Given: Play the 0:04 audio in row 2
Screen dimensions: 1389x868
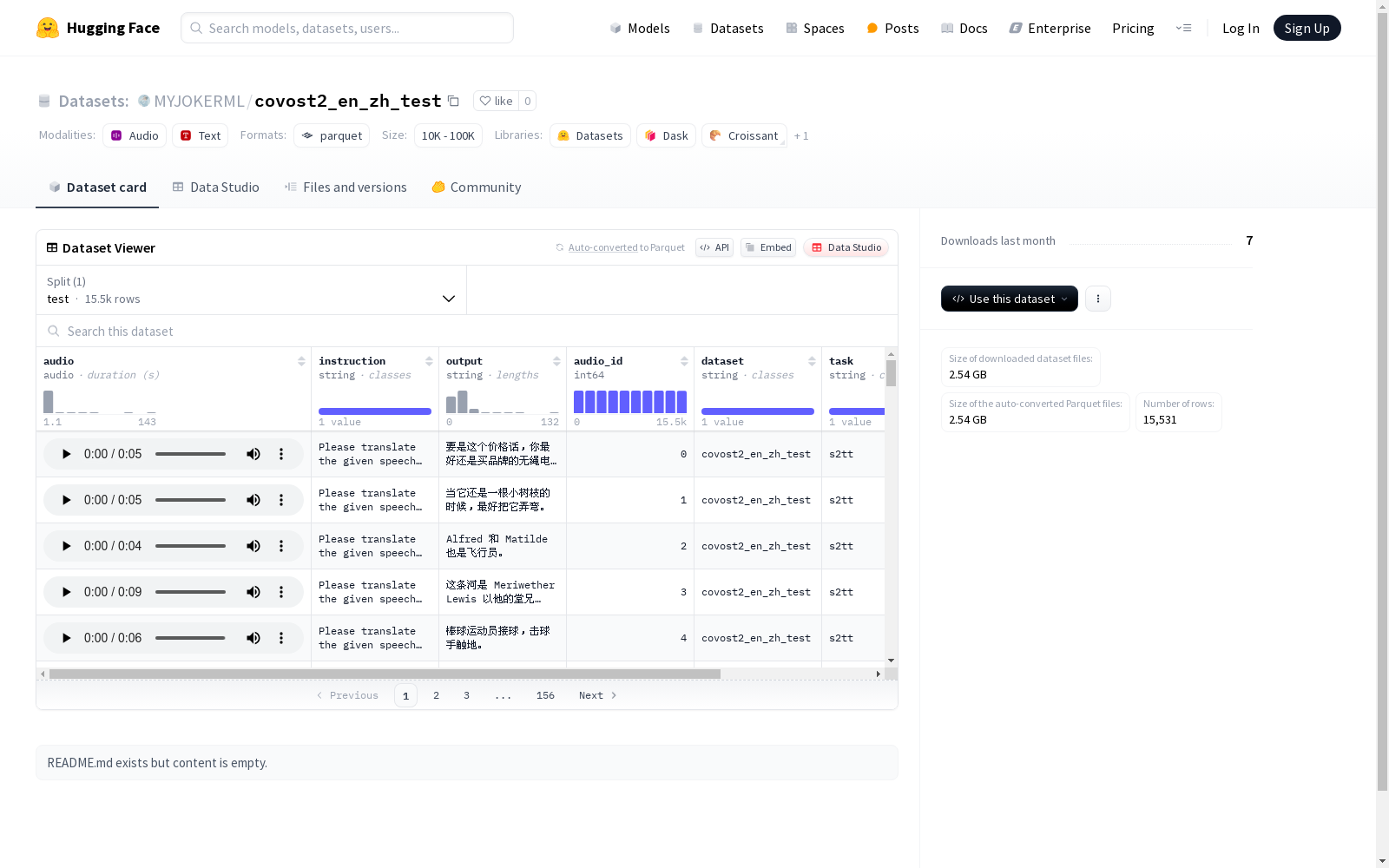Looking at the screenshot, I should pyautogui.click(x=66, y=546).
